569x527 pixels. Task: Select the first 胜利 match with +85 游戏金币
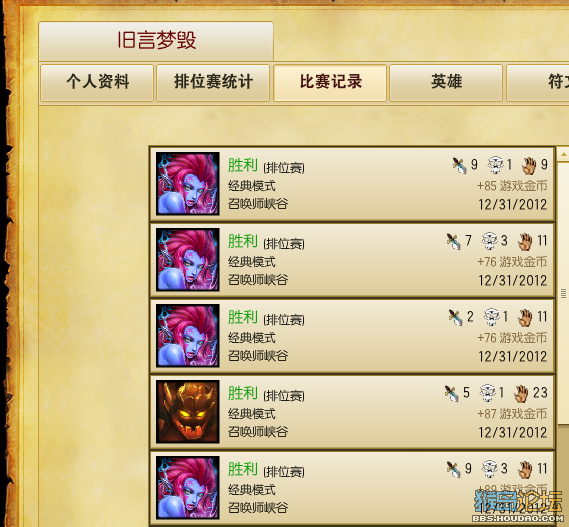pos(352,184)
